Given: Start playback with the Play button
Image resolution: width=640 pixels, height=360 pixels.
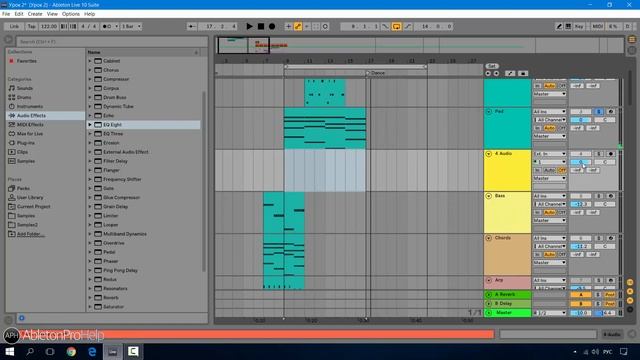Looking at the screenshot, I should pos(249,27).
